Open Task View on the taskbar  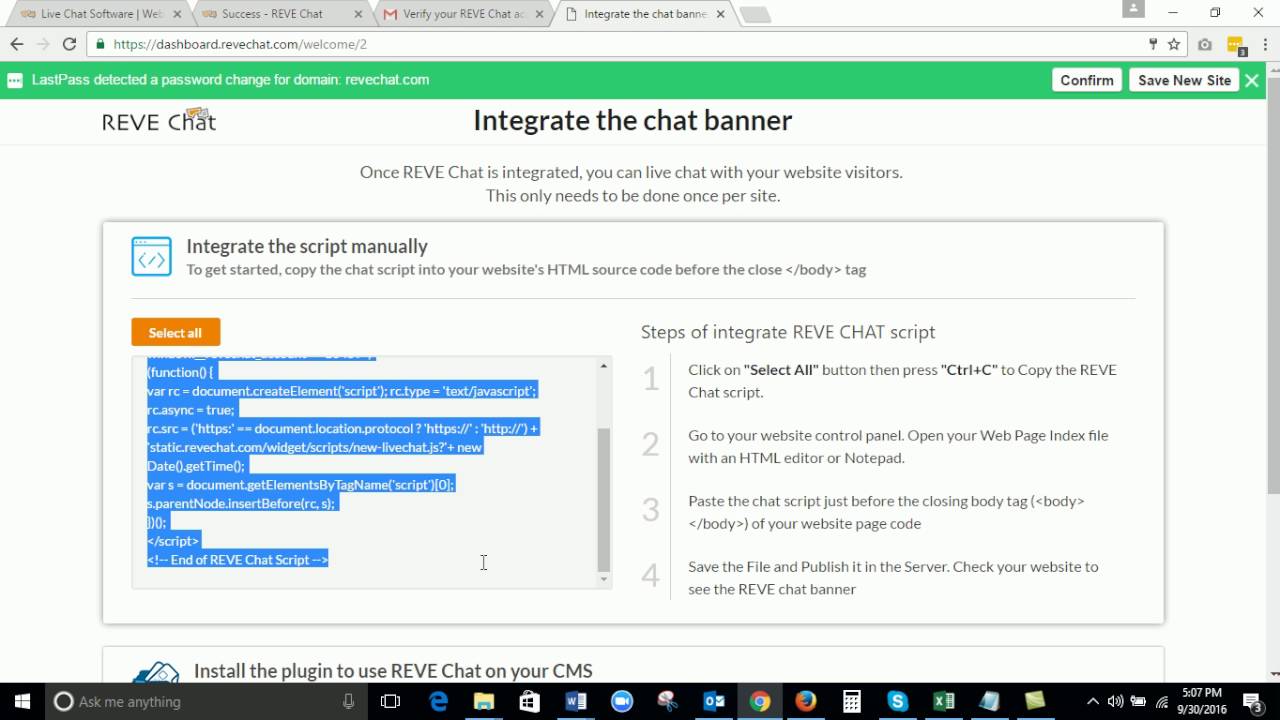[391, 701]
